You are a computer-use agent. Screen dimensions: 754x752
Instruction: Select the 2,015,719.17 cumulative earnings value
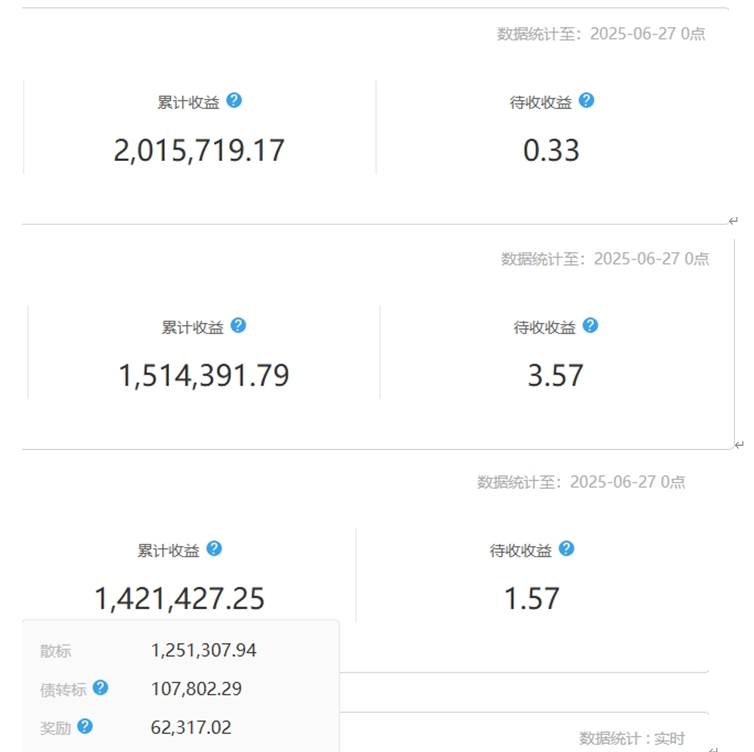click(x=199, y=151)
